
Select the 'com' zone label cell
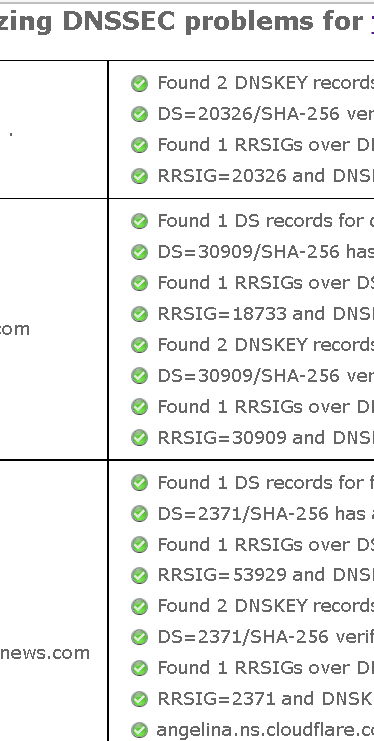(x=15, y=329)
